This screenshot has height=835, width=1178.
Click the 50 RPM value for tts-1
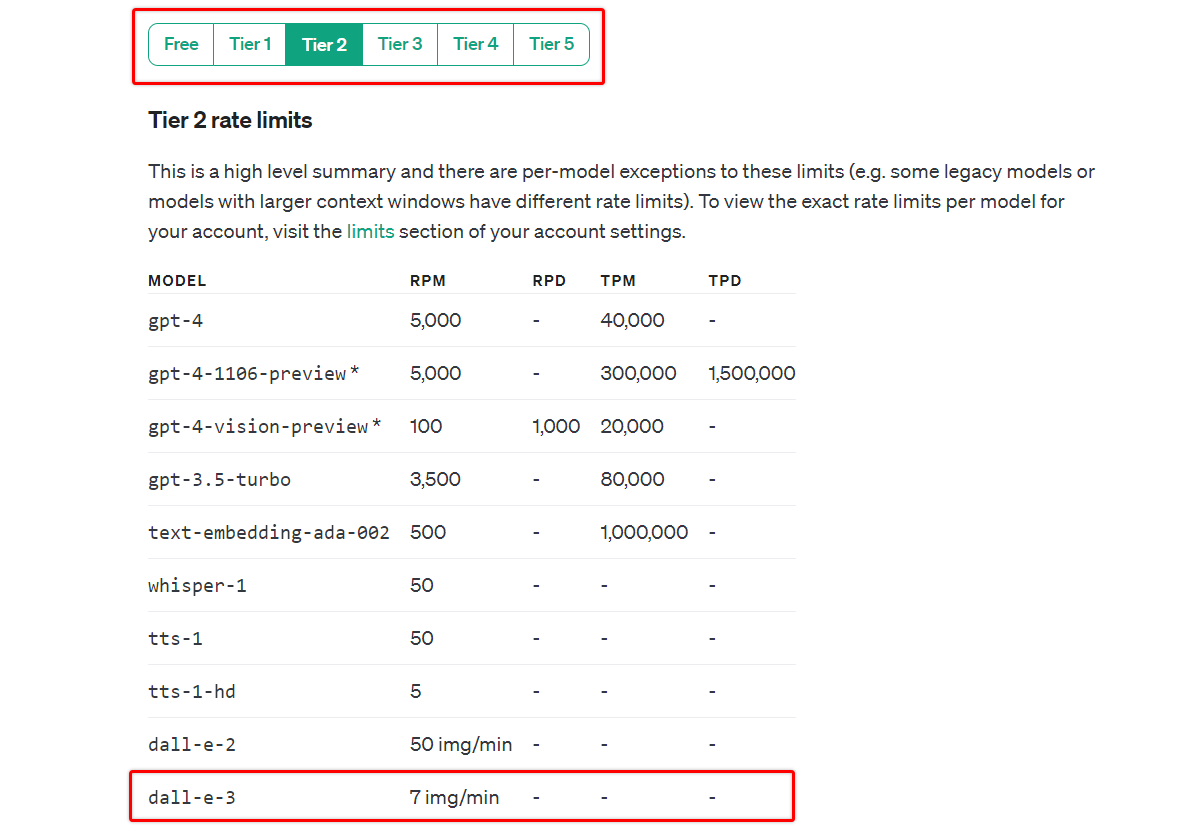pos(421,639)
